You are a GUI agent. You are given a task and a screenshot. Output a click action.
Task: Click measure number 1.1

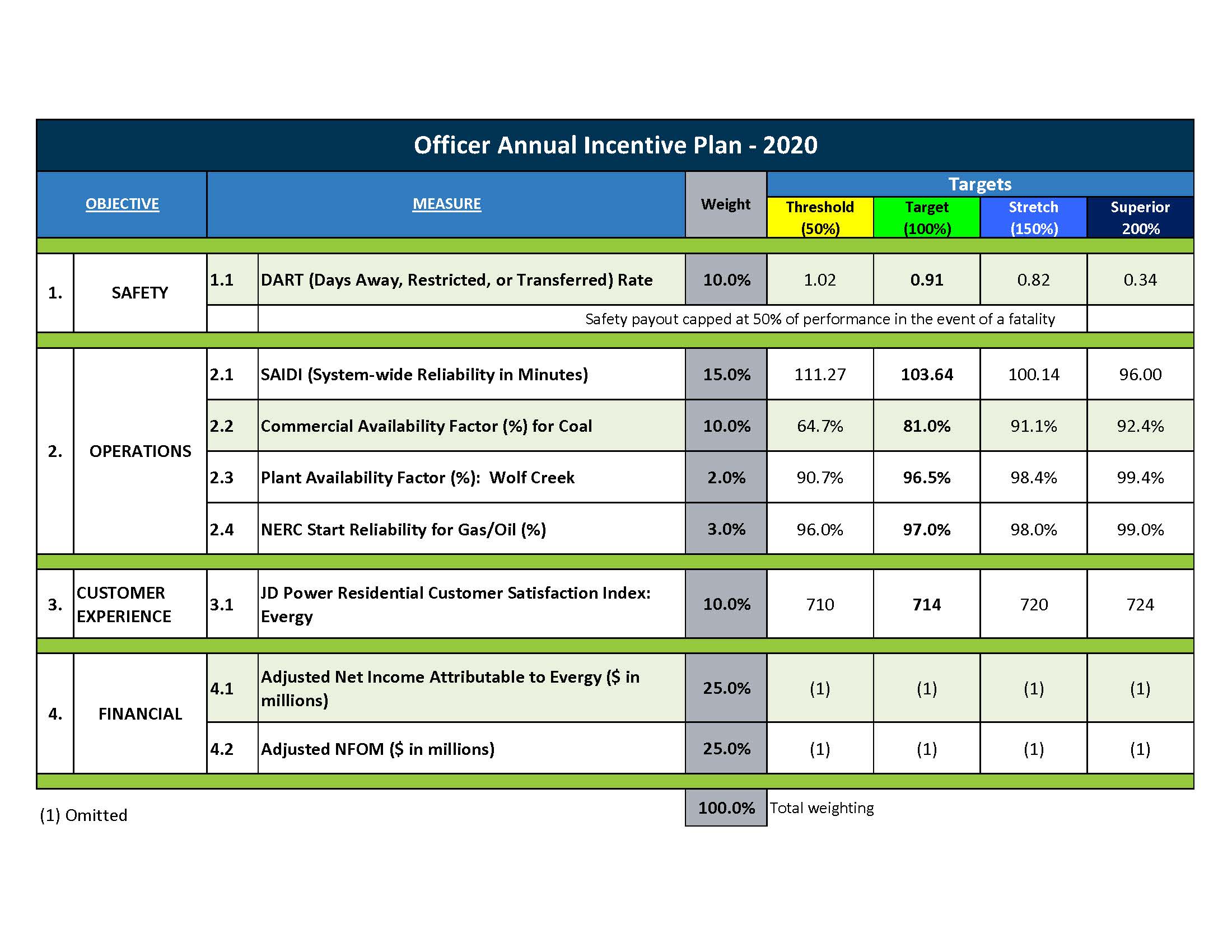221,280
